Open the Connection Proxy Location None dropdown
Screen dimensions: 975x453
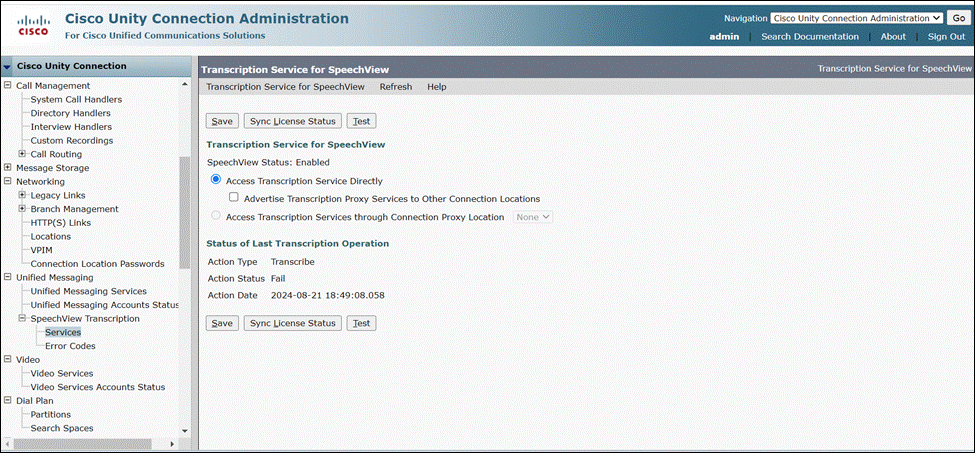coord(533,217)
